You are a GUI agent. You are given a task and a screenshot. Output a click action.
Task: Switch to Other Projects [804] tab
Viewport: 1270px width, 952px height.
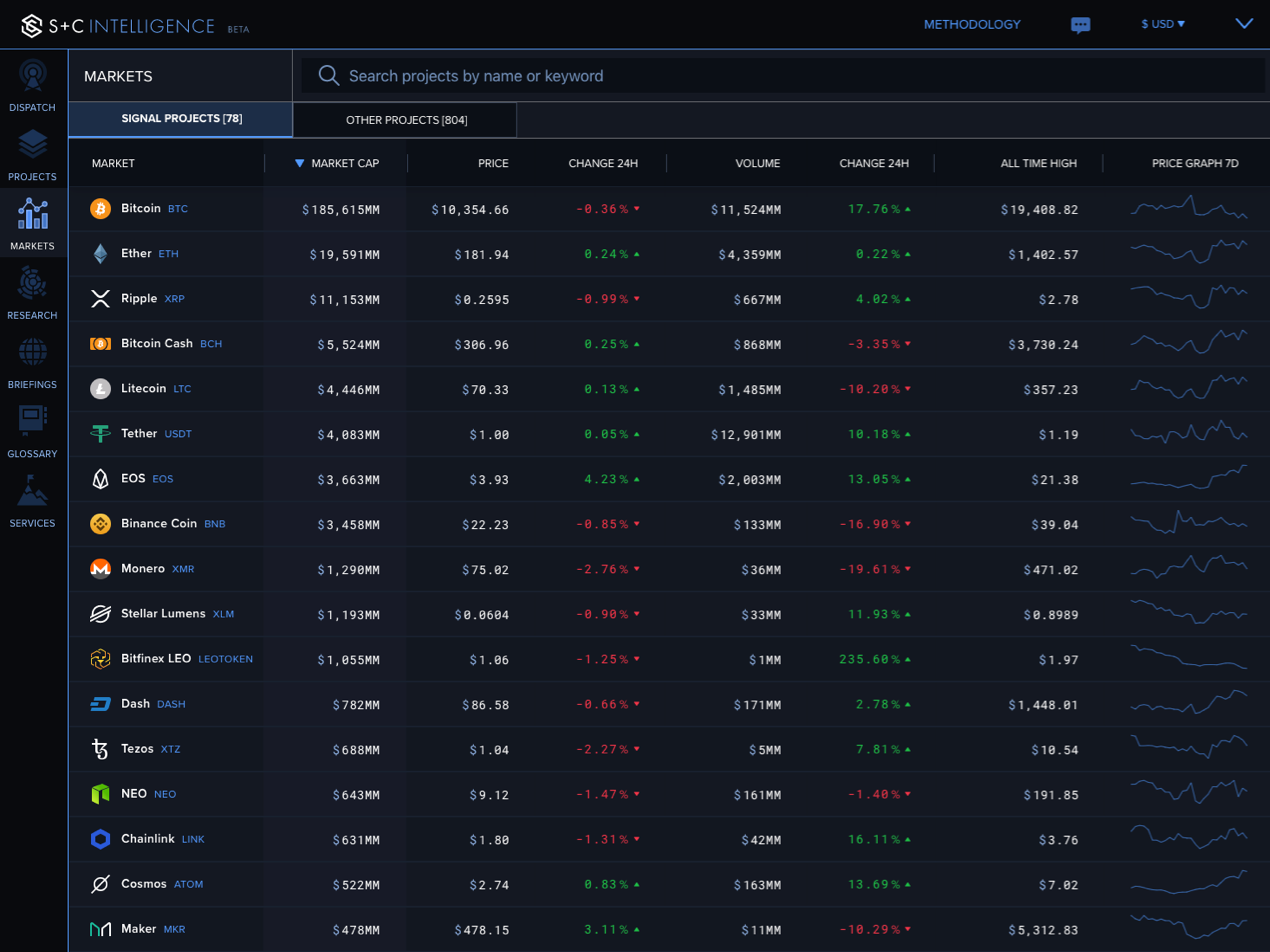click(x=406, y=120)
